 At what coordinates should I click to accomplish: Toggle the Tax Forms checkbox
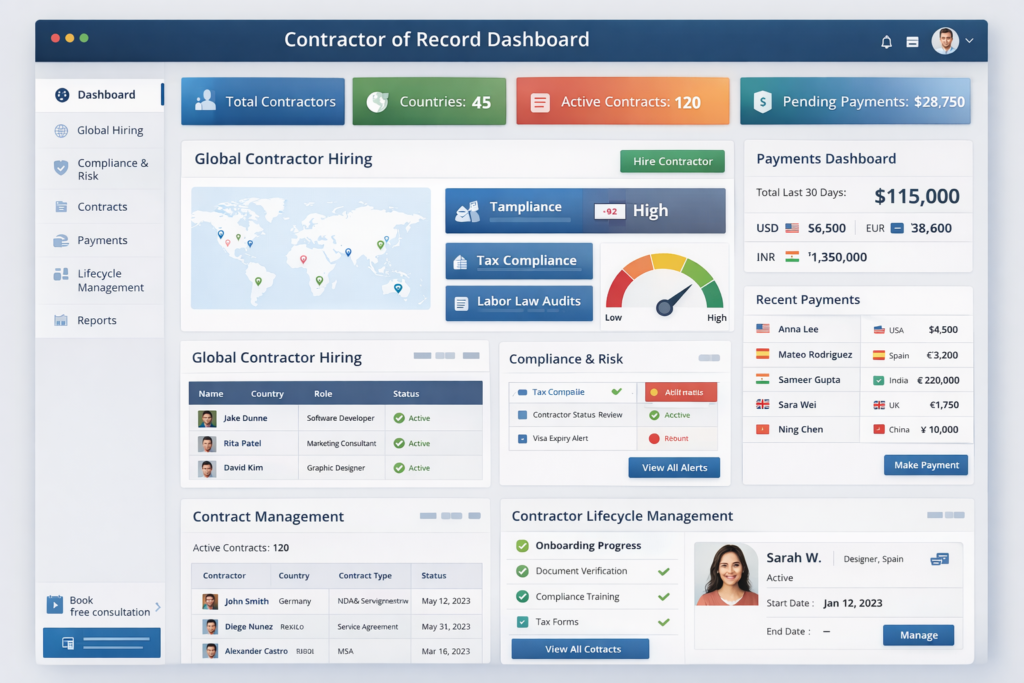[x=522, y=622]
